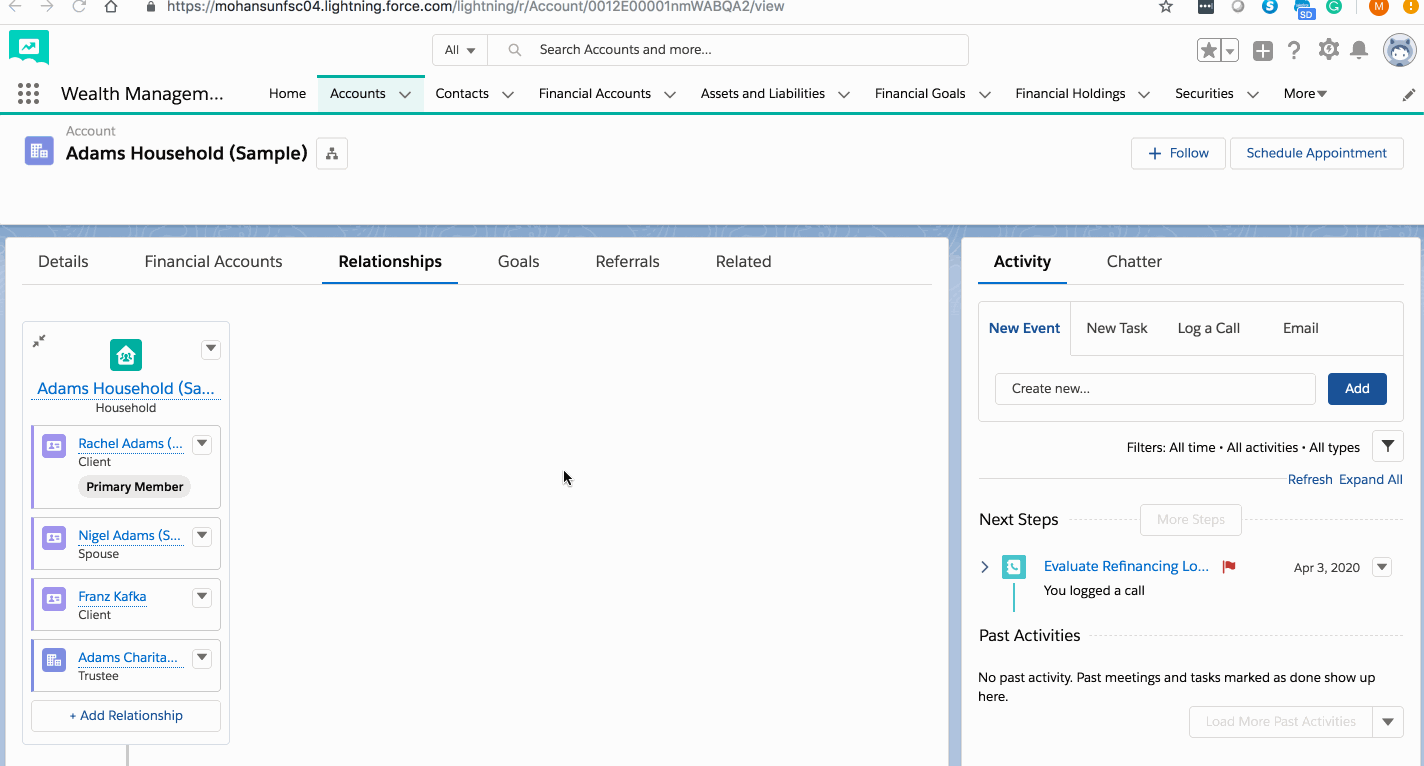
Task: Switch to the Related tab
Action: [x=743, y=261]
